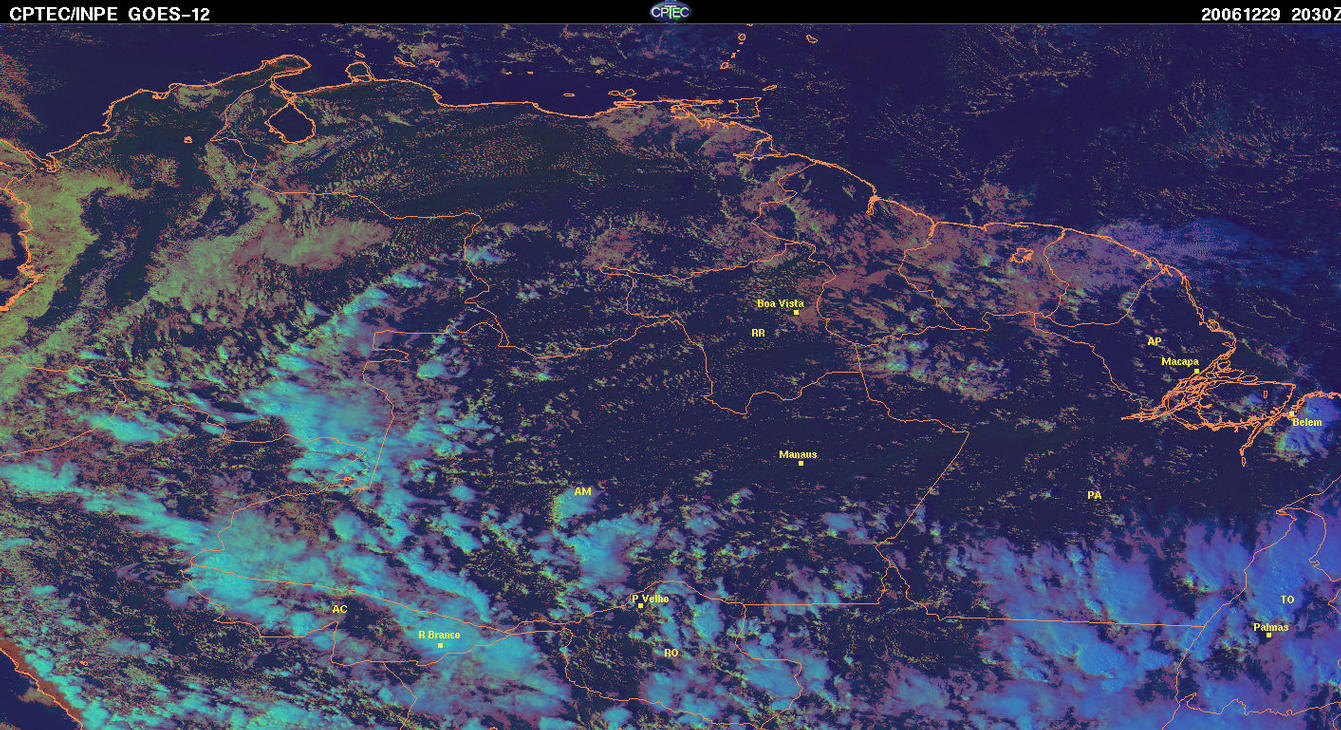1341x730 pixels.
Task: Click the CPTEC logo at top center
Action: [670, 11]
